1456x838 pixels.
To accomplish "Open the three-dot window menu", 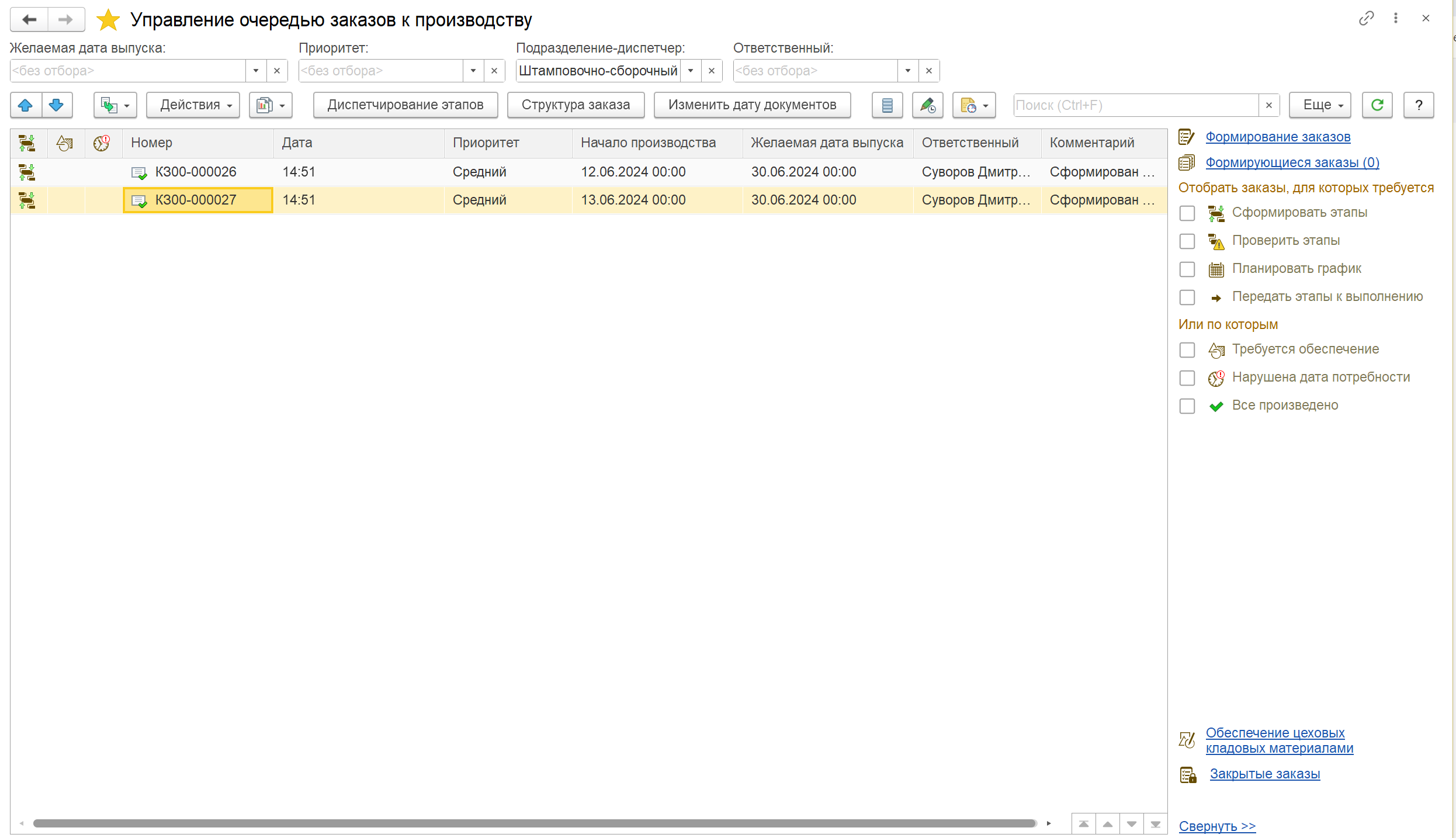I will click(1396, 18).
